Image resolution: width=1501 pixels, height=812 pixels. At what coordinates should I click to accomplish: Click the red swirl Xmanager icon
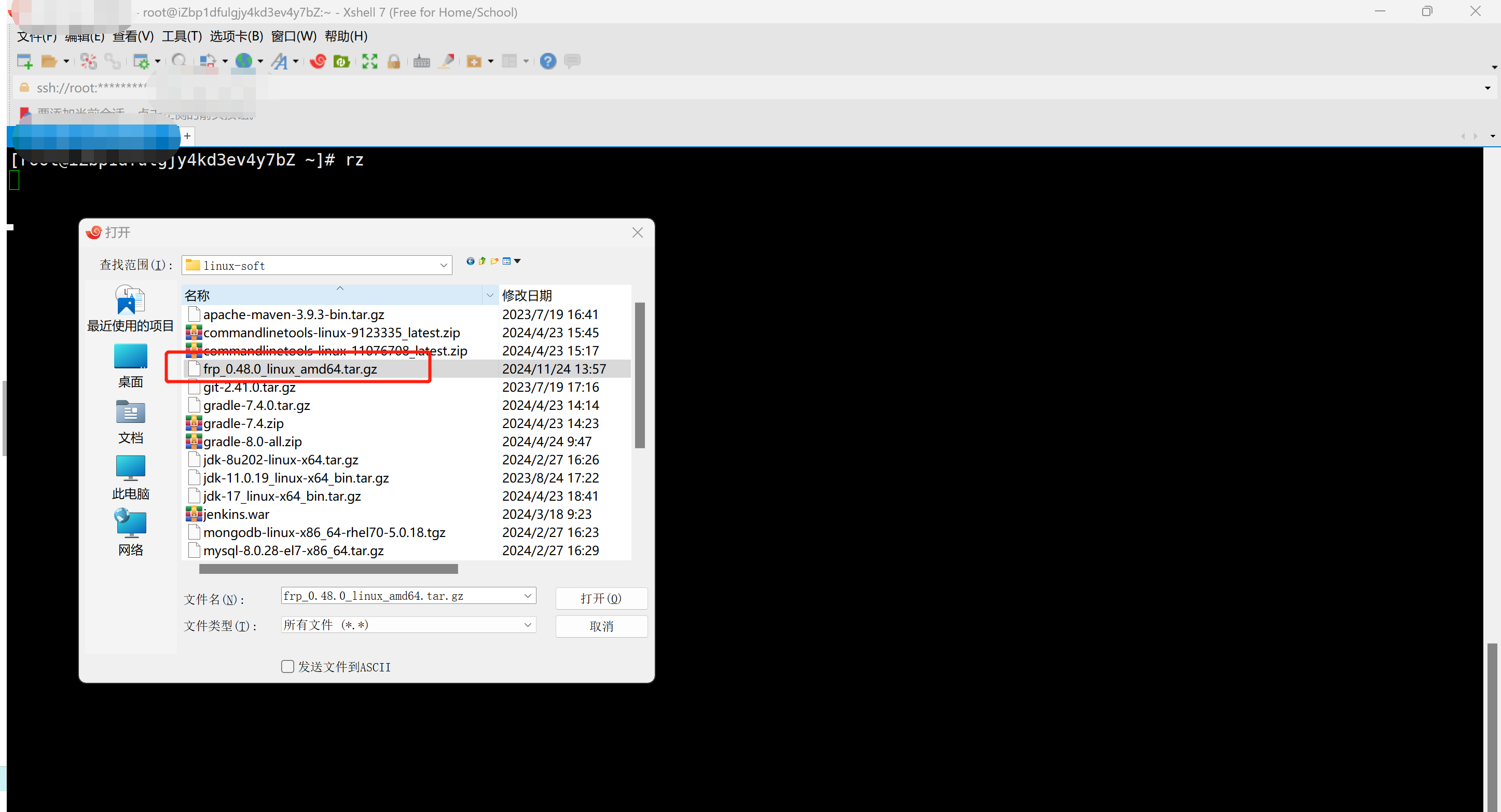tap(318, 61)
